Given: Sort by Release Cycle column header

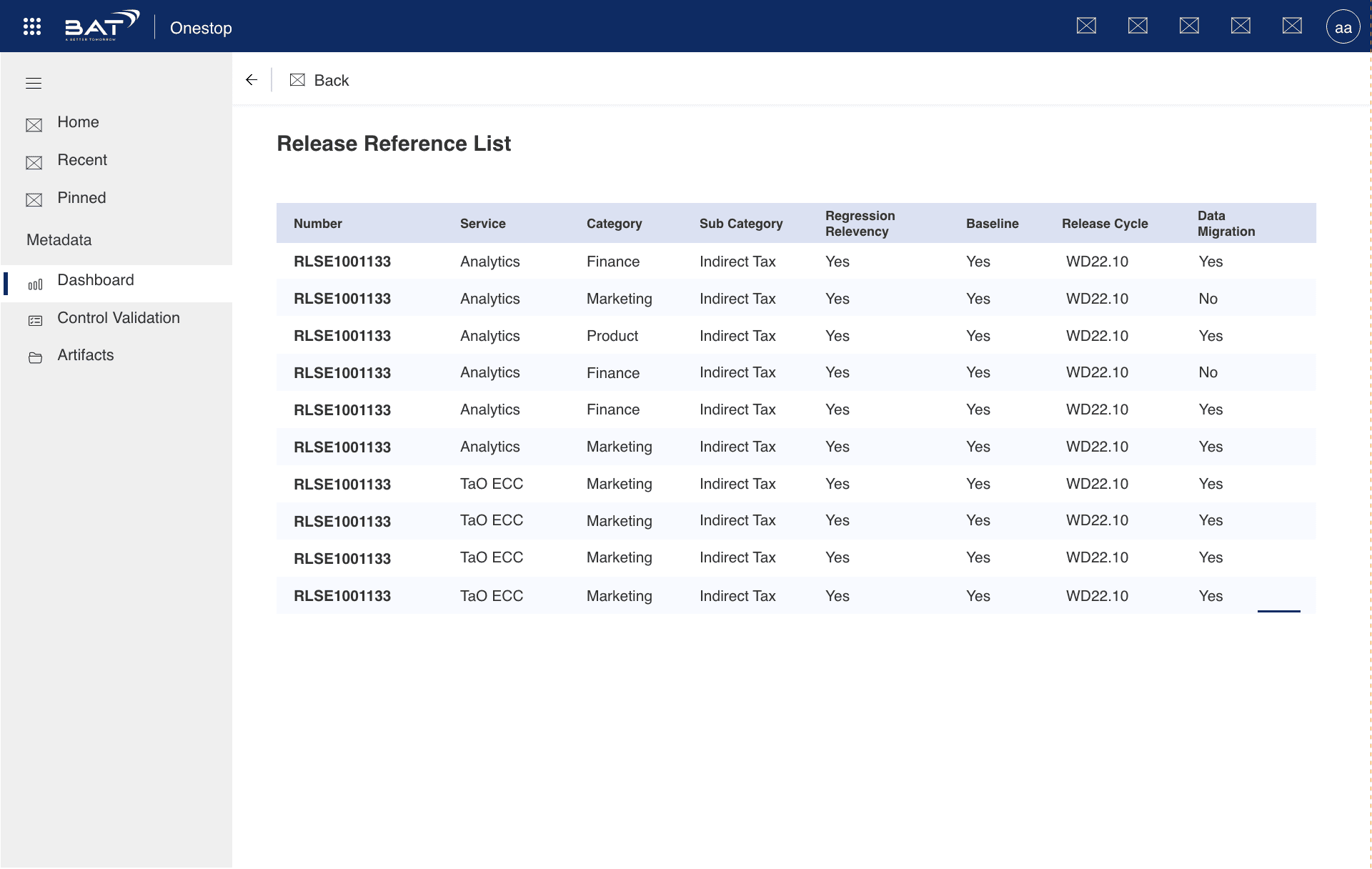Looking at the screenshot, I should tap(1105, 224).
